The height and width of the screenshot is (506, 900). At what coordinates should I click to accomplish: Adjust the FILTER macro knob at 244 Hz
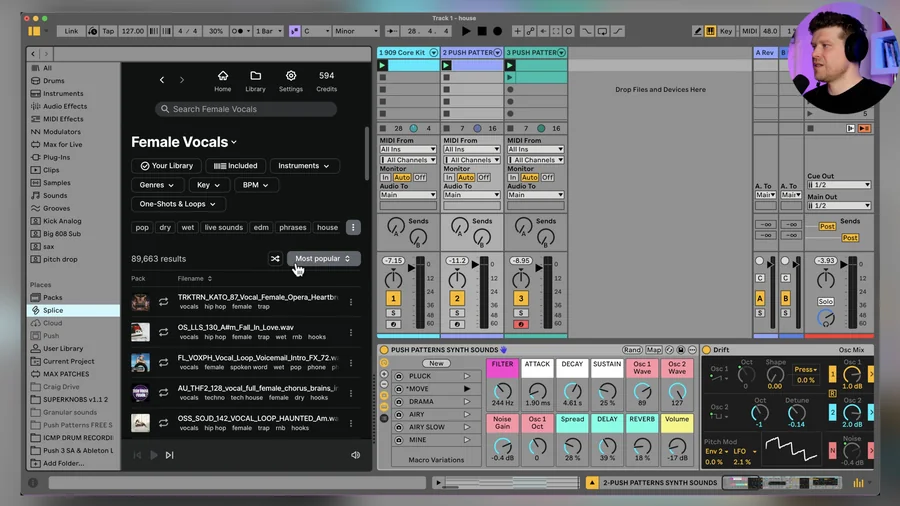[502, 391]
